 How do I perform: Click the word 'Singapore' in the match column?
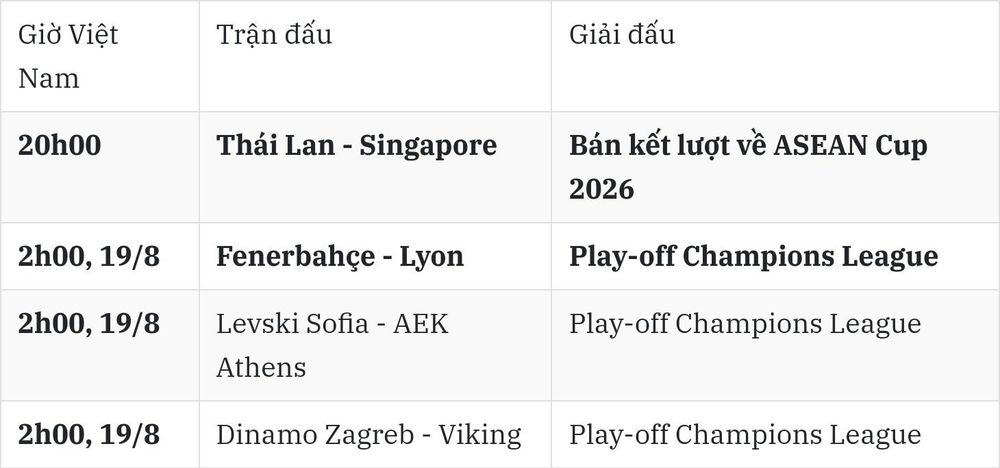click(428, 146)
